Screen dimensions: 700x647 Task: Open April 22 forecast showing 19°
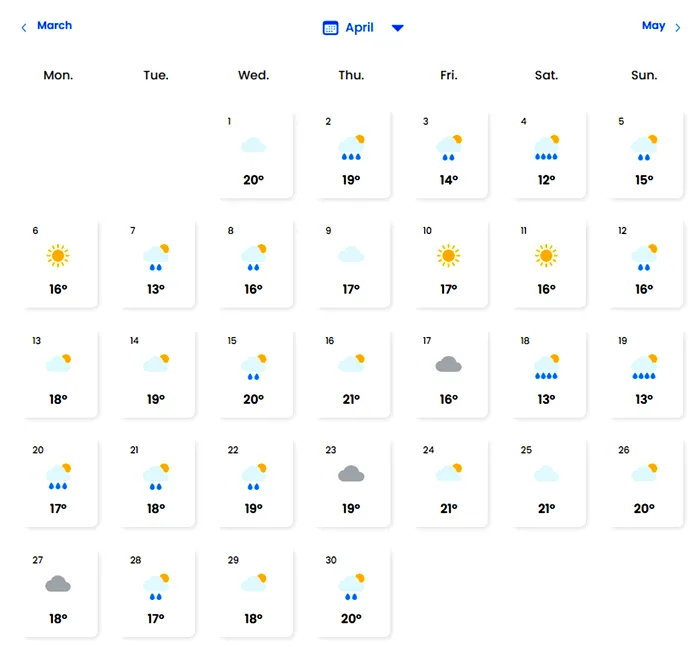point(254,483)
